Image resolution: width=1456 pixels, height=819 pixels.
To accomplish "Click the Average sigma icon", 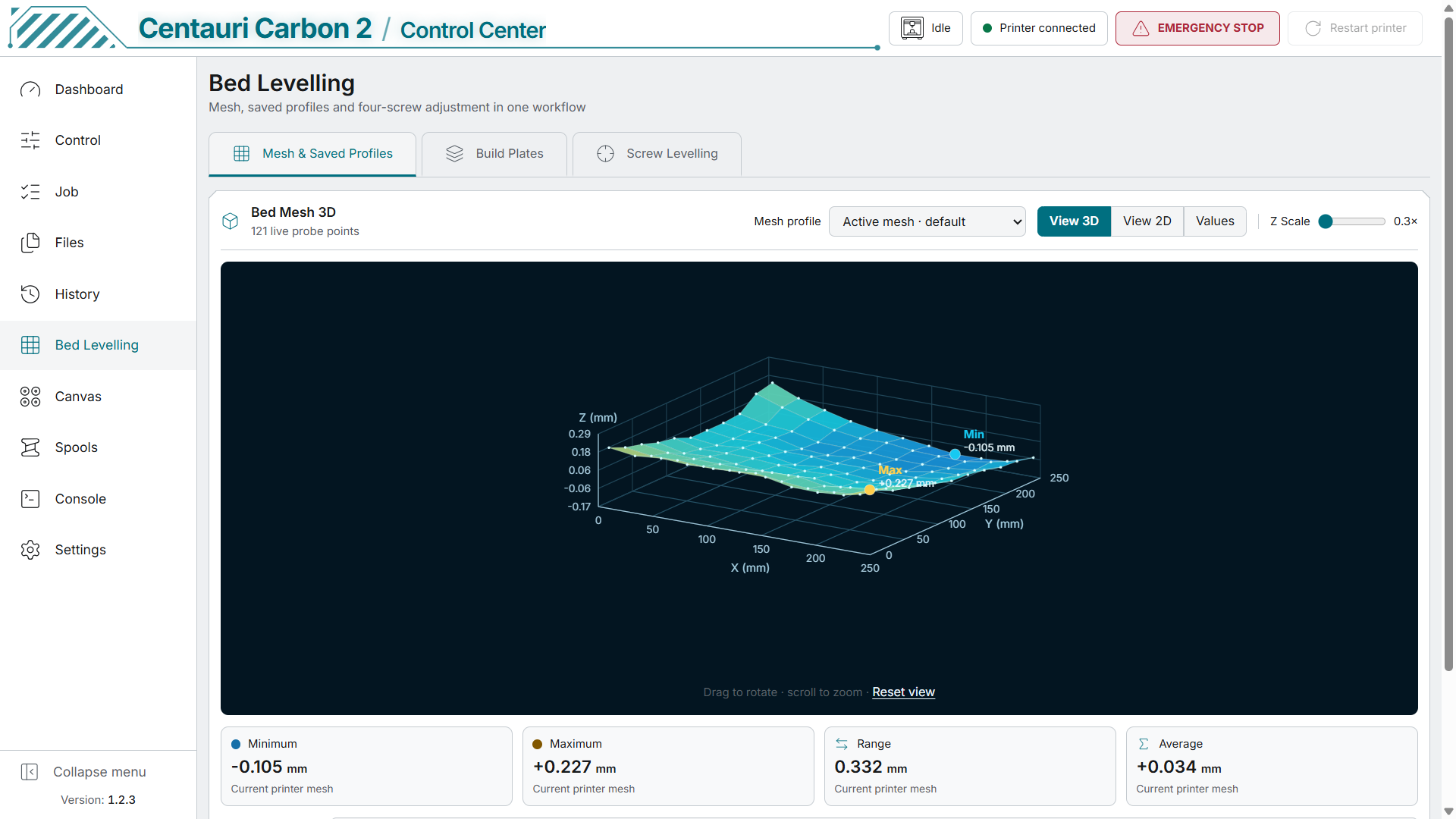I will click(1144, 744).
